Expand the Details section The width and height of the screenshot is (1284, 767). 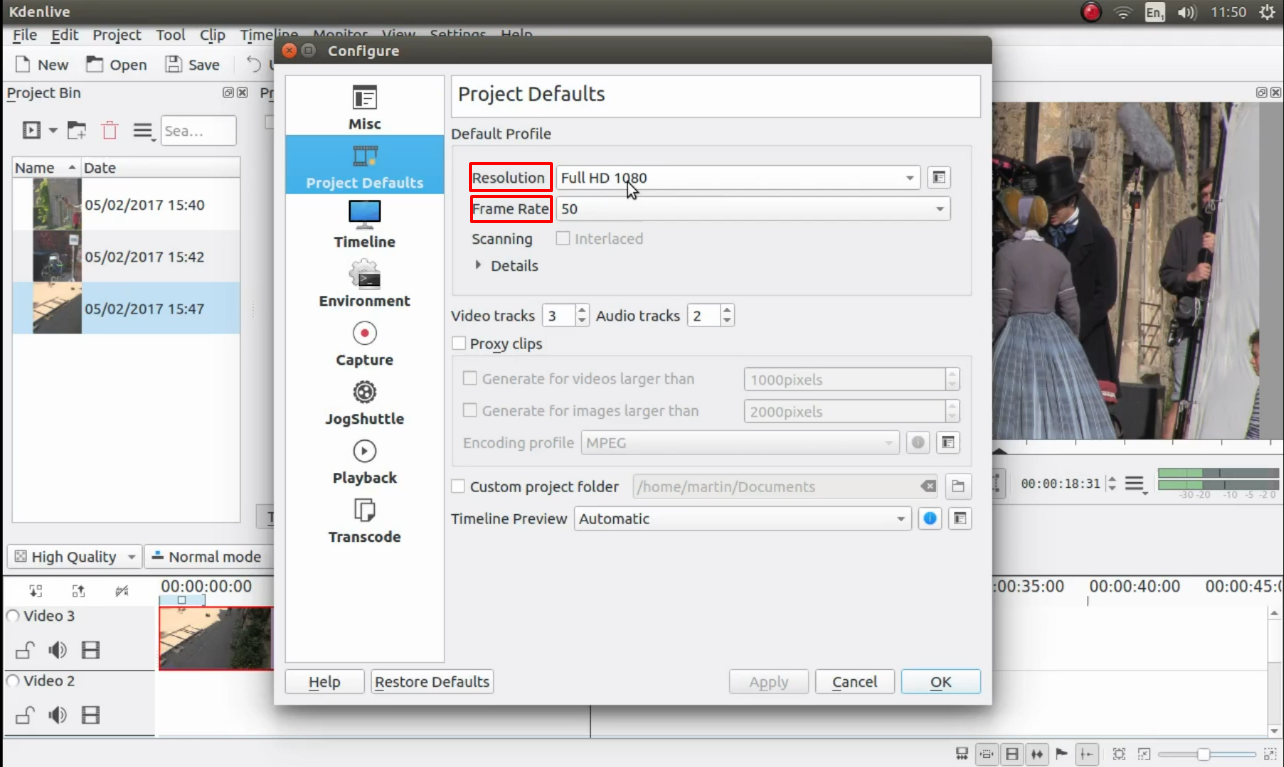(x=507, y=266)
